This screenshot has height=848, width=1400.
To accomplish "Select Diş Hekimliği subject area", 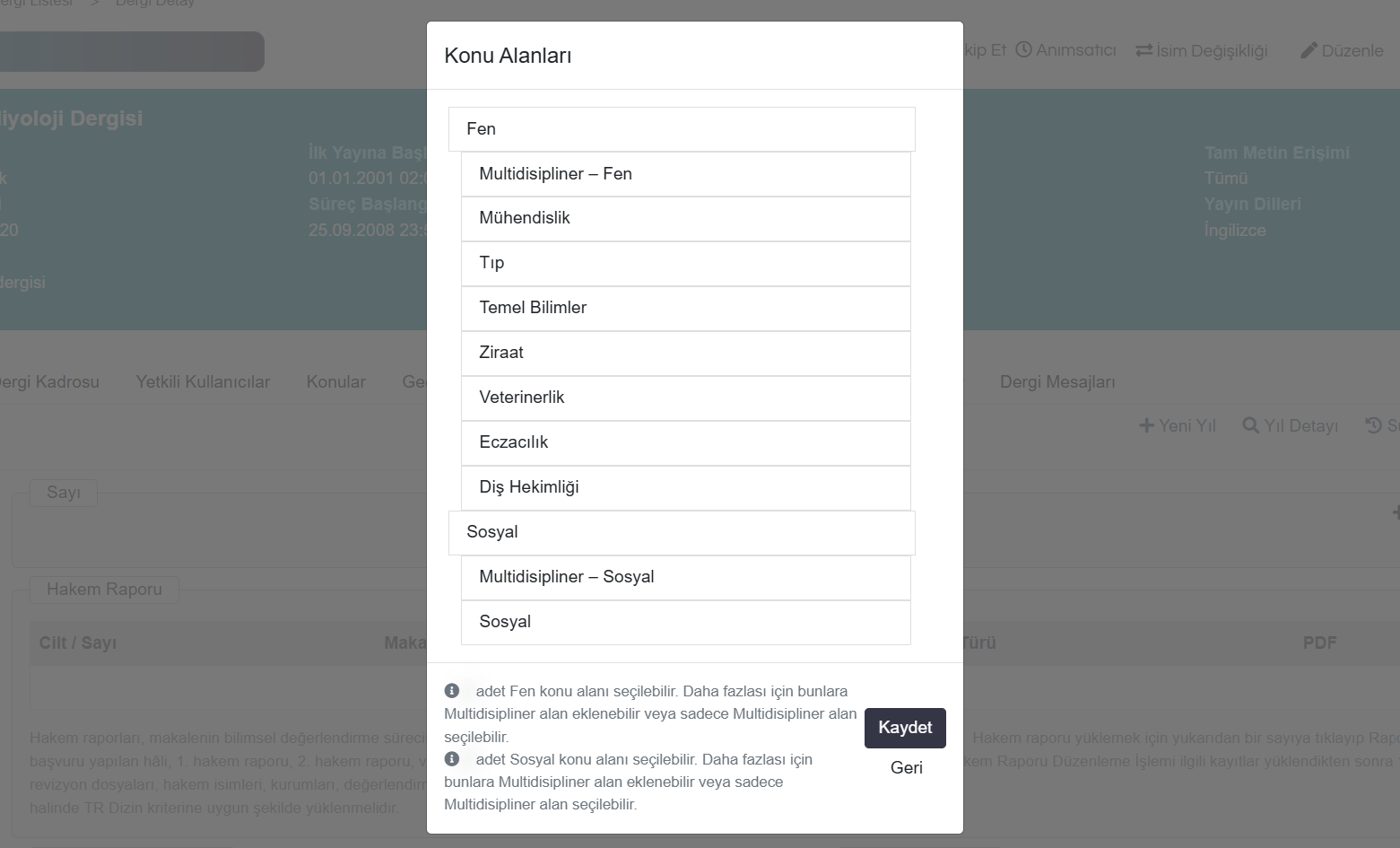I will tap(685, 487).
